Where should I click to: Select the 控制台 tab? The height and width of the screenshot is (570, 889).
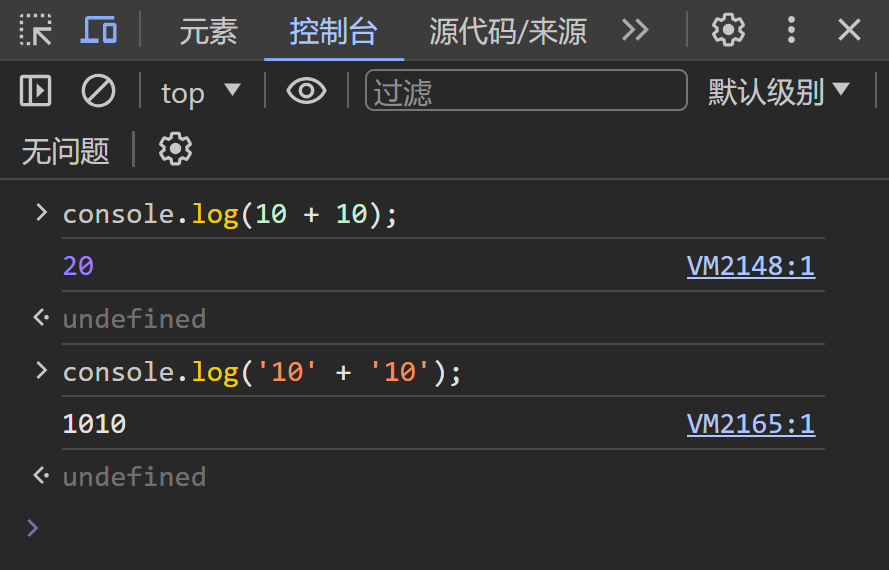(333, 32)
